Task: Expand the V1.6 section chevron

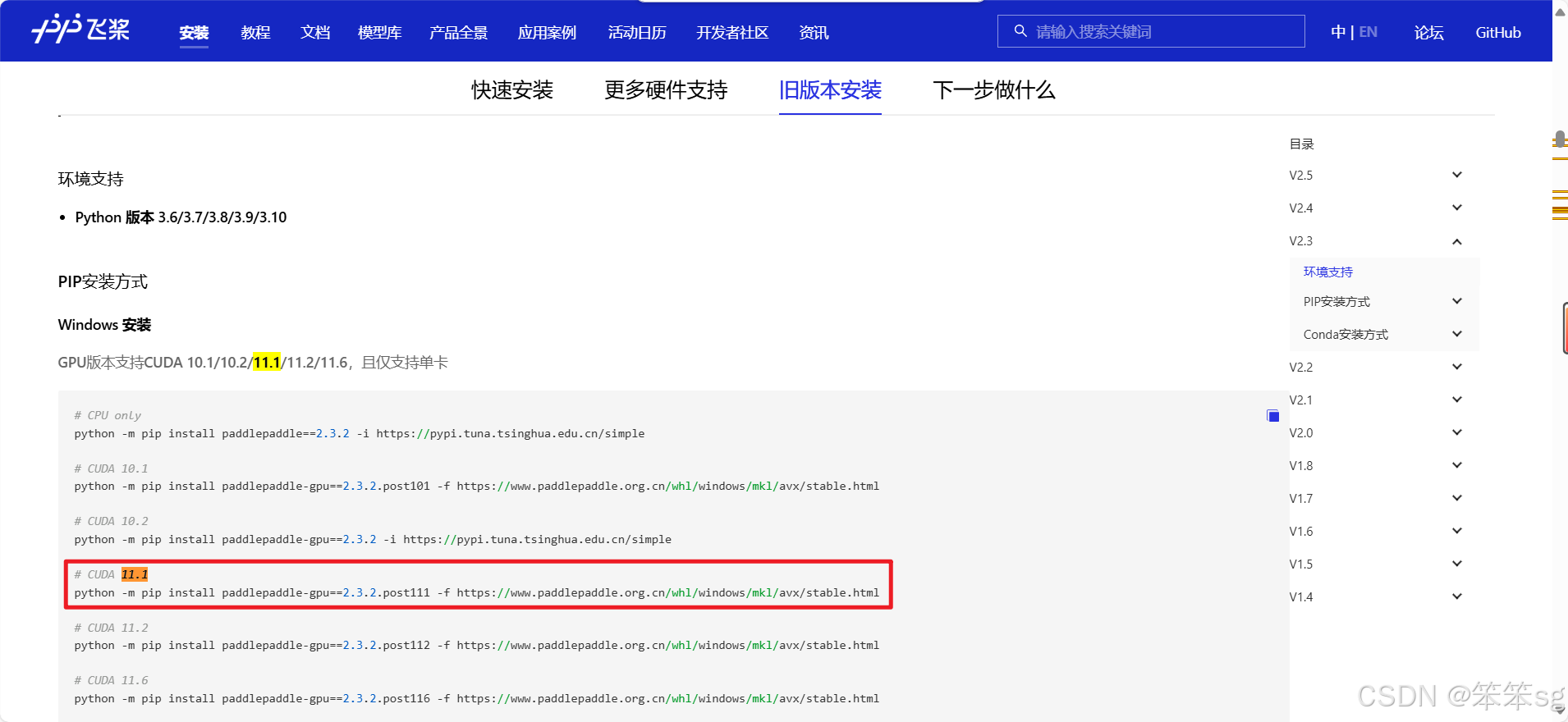Action: (1457, 531)
